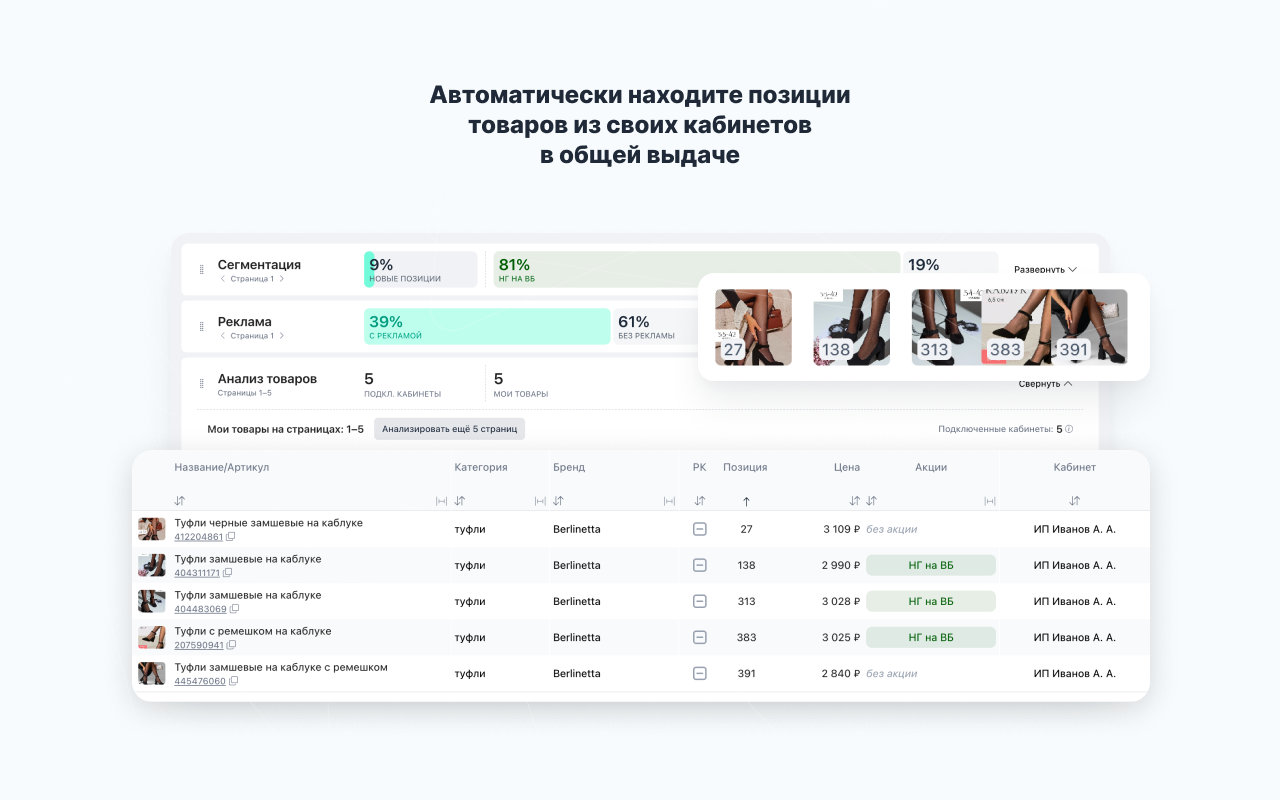This screenshot has height=800, width=1280.
Task: Copy article number 445476060 via copy icon
Action: click(234, 680)
